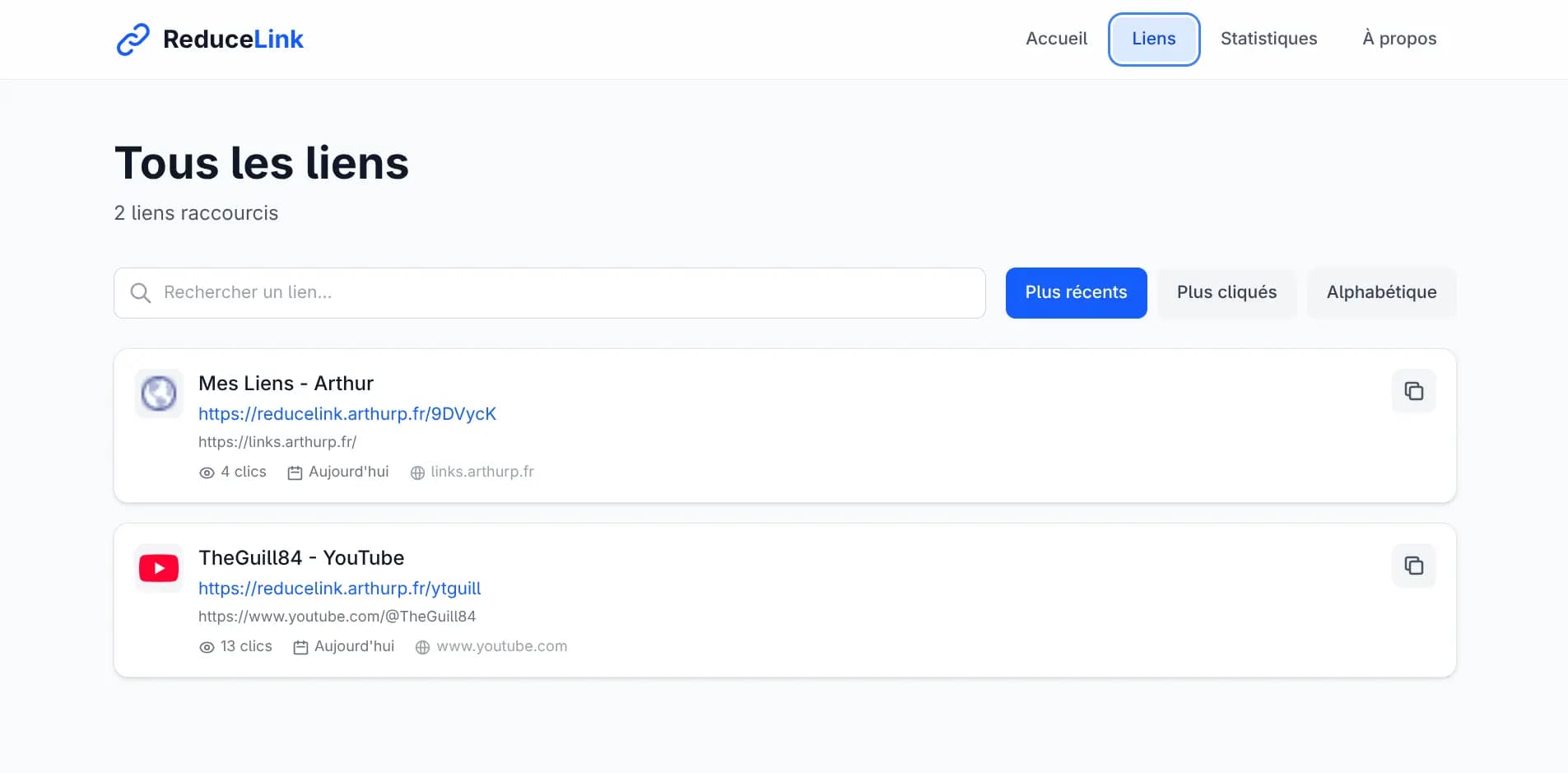Image resolution: width=1568 pixels, height=773 pixels.
Task: Select the Plus récents sorting option
Action: click(x=1076, y=292)
